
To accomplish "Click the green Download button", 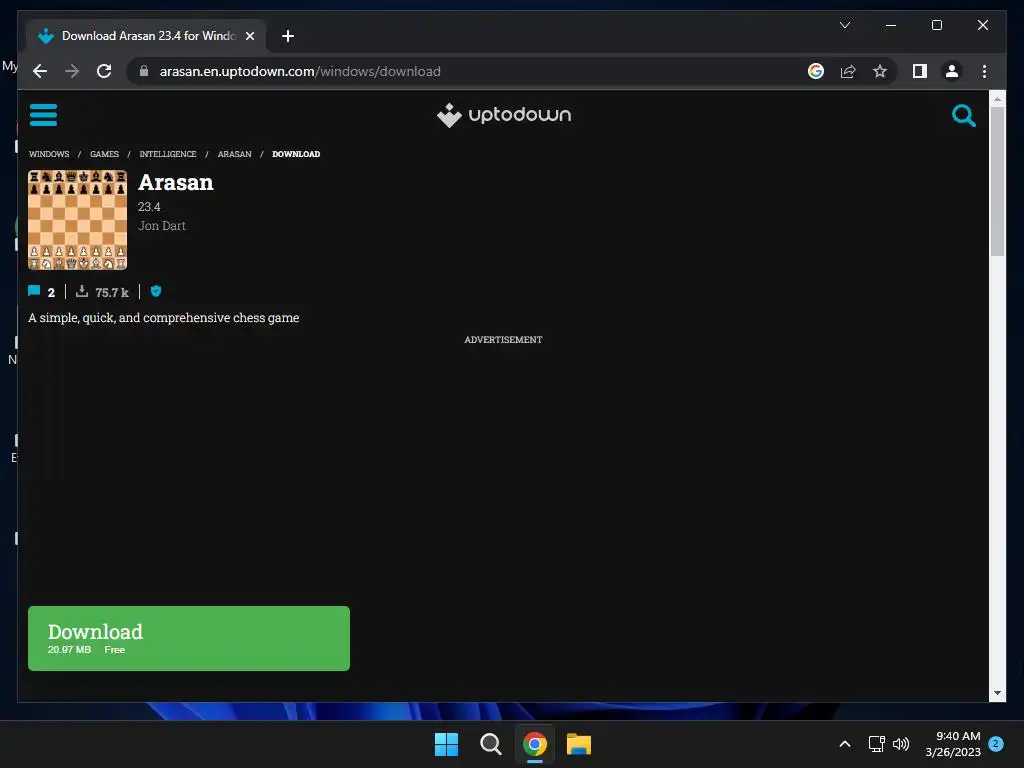I will coord(189,638).
